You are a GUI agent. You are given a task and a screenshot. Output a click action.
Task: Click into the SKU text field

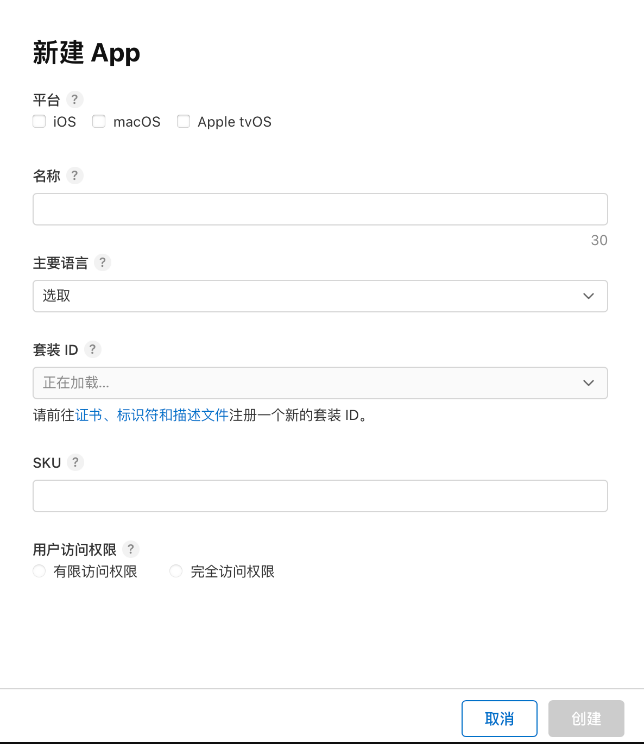coord(320,496)
